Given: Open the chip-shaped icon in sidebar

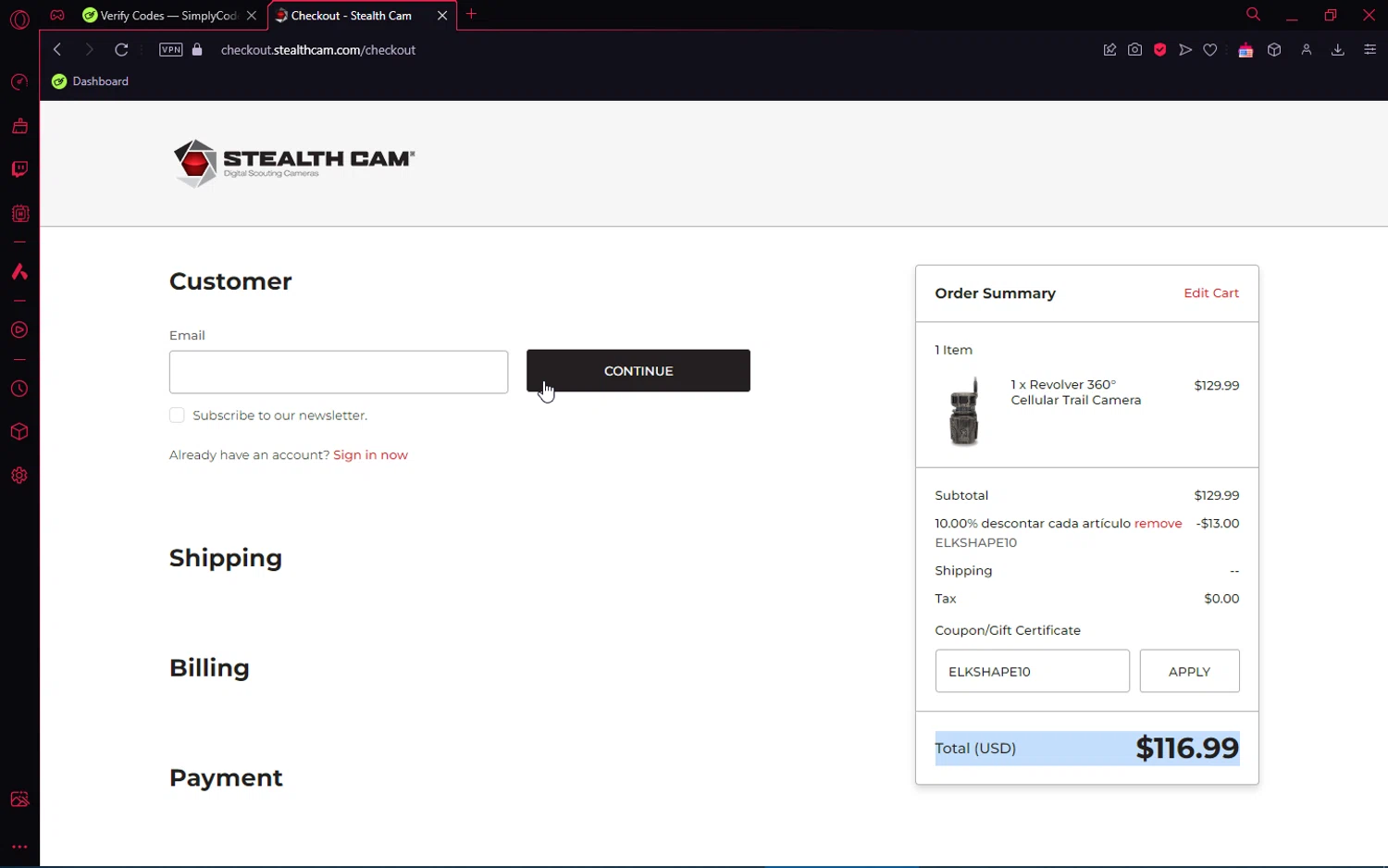Looking at the screenshot, I should (x=19, y=214).
